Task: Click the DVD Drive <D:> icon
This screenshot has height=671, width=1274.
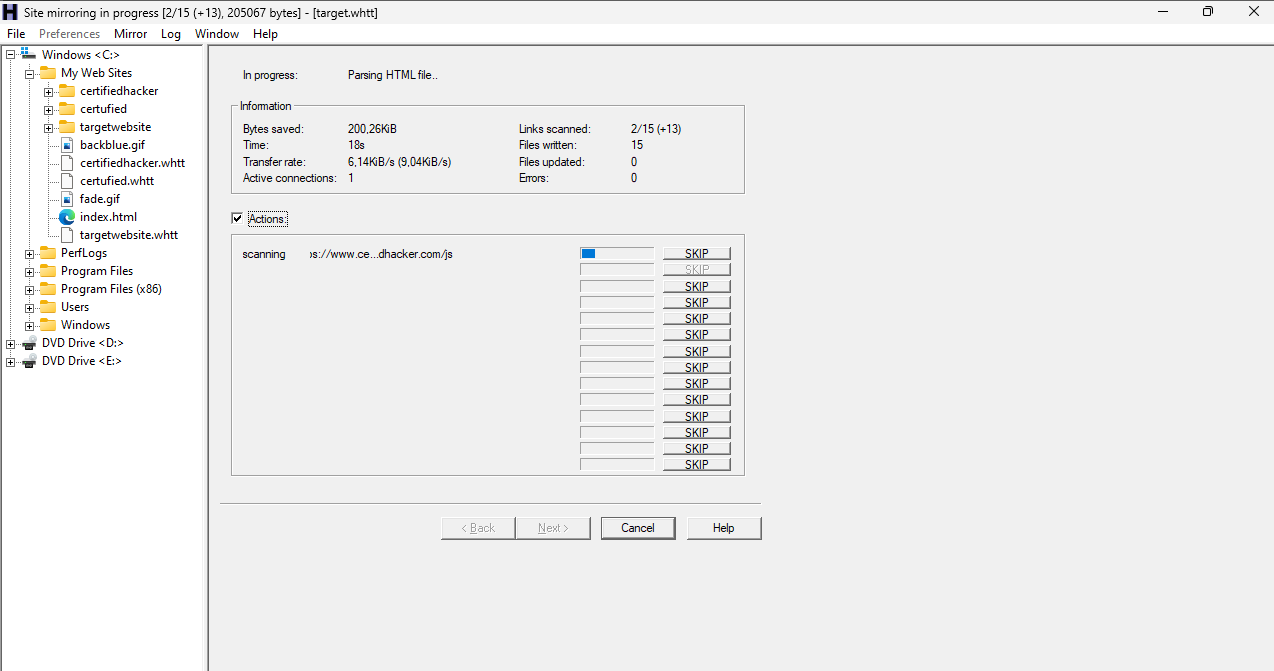Action: 29,342
